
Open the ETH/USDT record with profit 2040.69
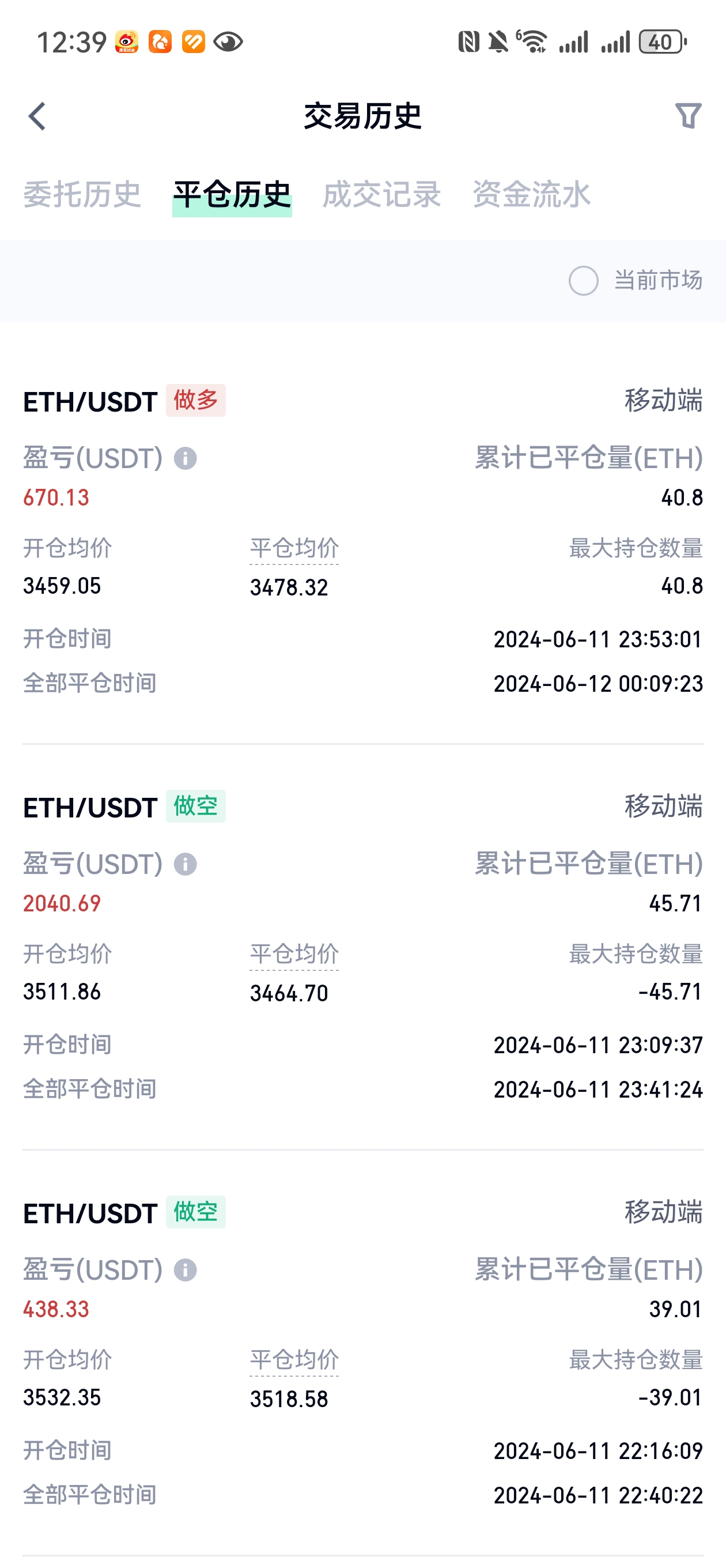click(x=362, y=947)
